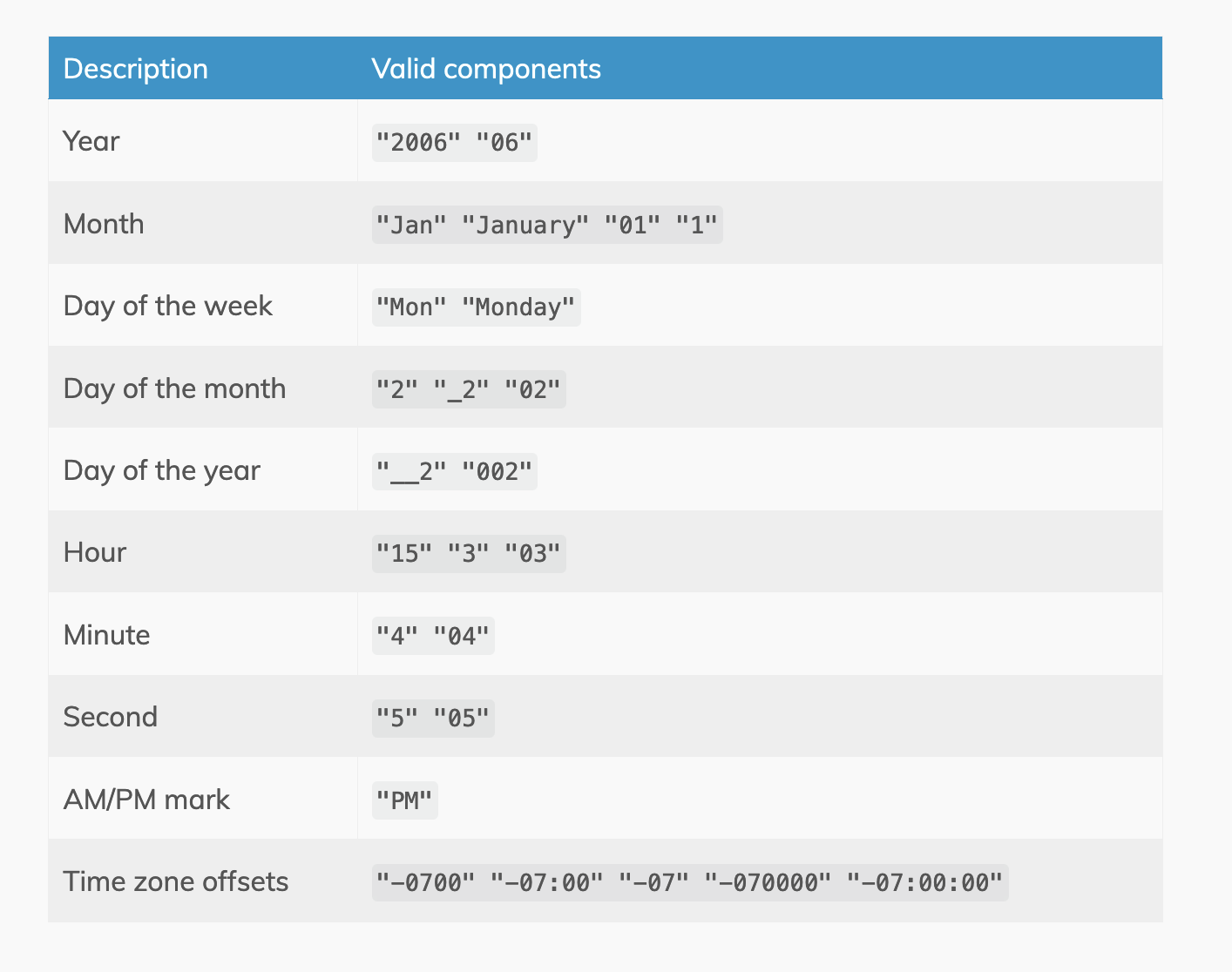Click the "4" "04" code snippet
This screenshot has width=1232, height=972.
(433, 636)
